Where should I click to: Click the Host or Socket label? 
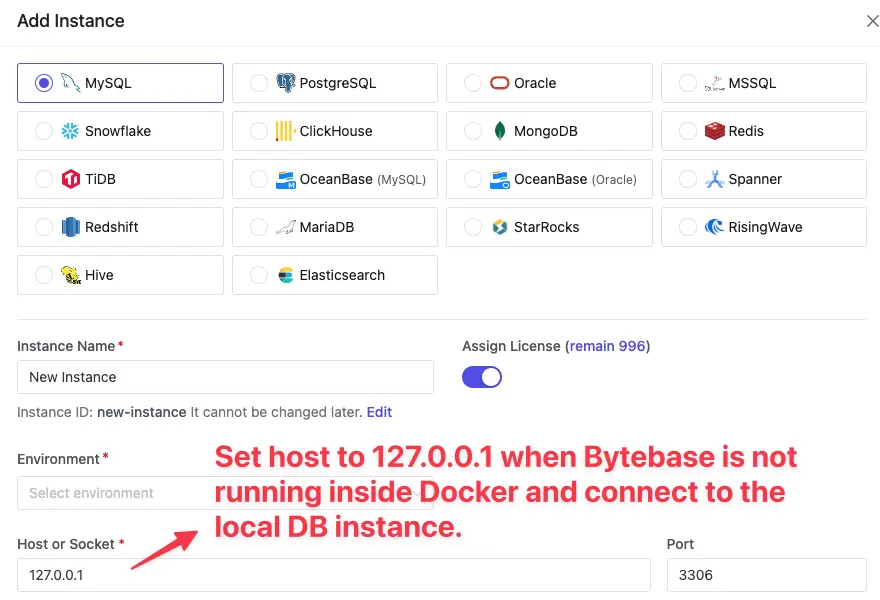coord(66,544)
